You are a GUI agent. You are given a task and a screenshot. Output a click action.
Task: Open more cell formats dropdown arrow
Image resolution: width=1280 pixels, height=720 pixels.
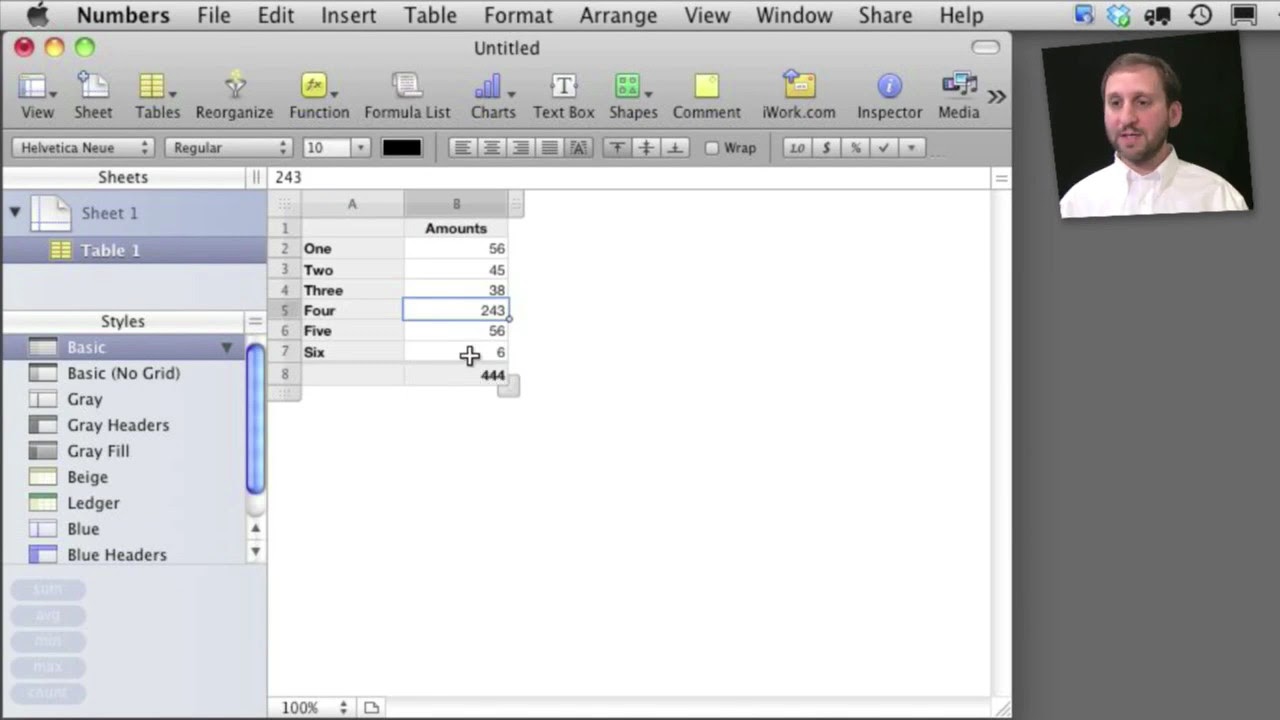(x=911, y=147)
